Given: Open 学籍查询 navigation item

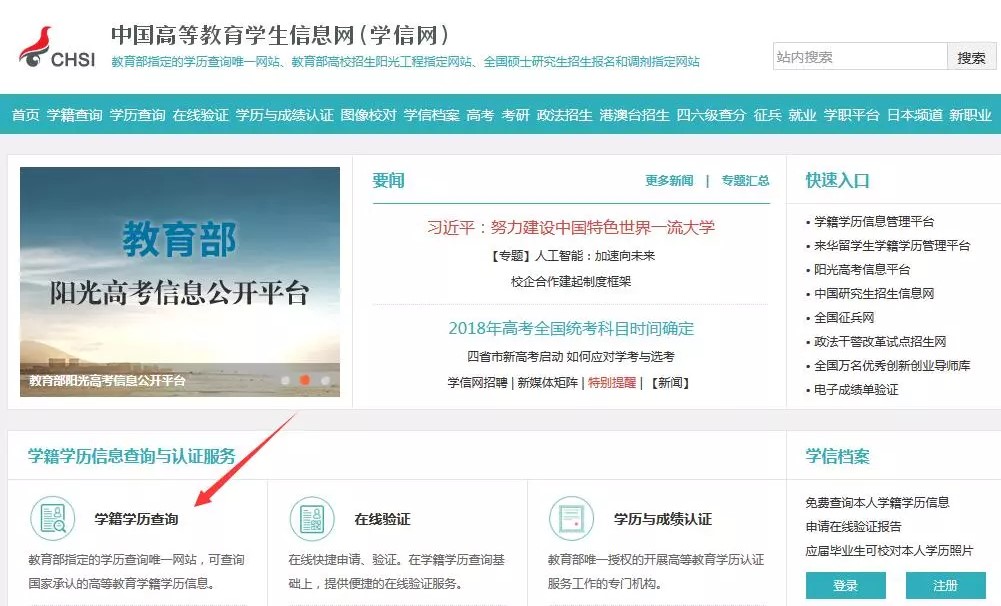Looking at the screenshot, I should (75, 115).
